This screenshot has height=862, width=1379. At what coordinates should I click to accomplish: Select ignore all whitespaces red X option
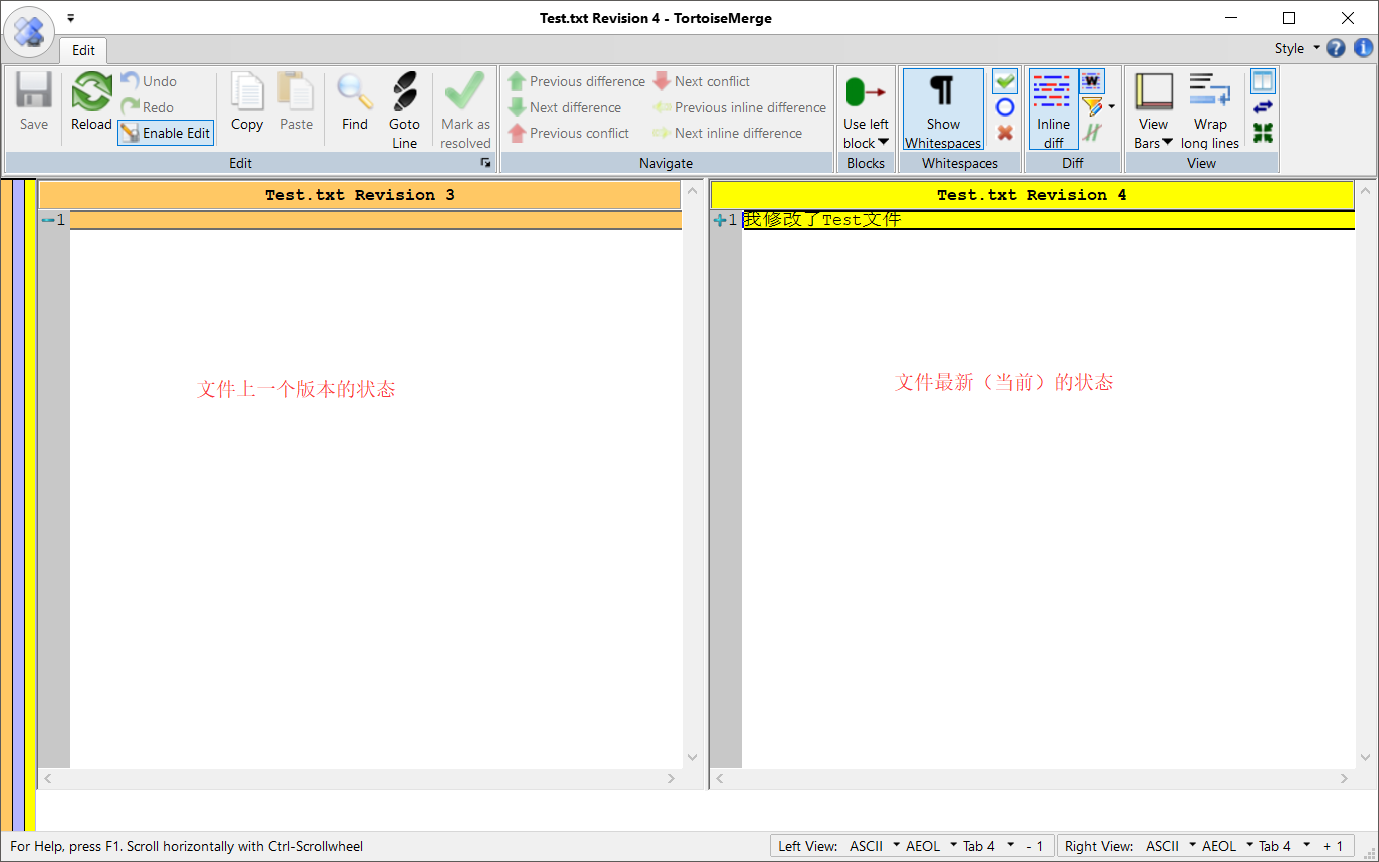tap(1005, 133)
